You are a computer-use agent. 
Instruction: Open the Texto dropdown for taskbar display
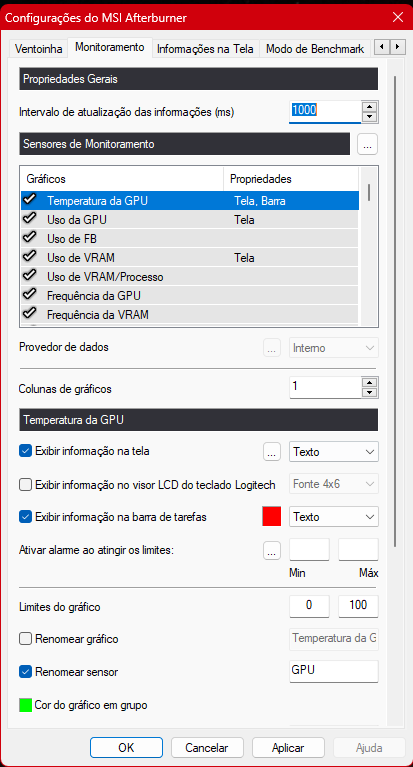tap(334, 517)
